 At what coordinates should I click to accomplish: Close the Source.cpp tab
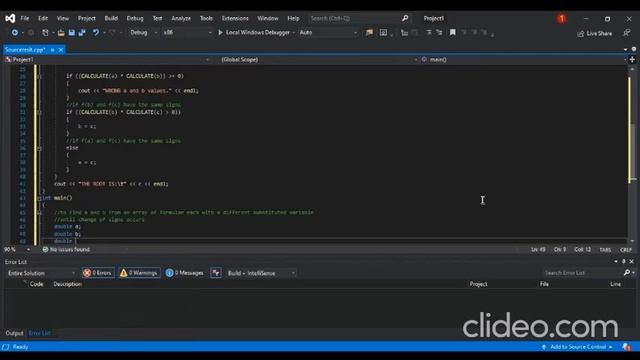(61, 50)
